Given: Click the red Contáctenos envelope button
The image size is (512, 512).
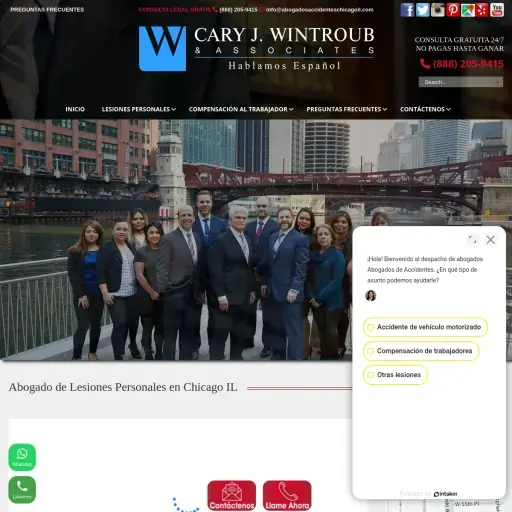Looking at the screenshot, I should coord(232,495).
